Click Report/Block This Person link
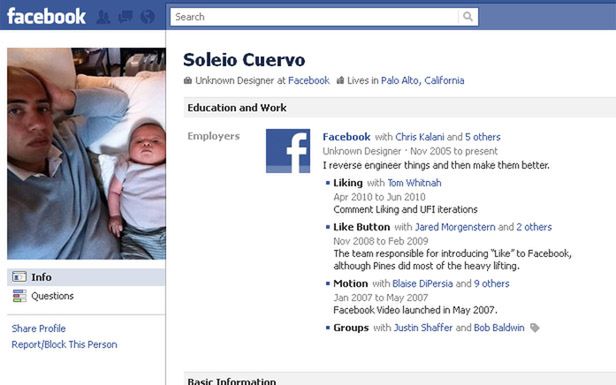This screenshot has width=616, height=385. 64,345
